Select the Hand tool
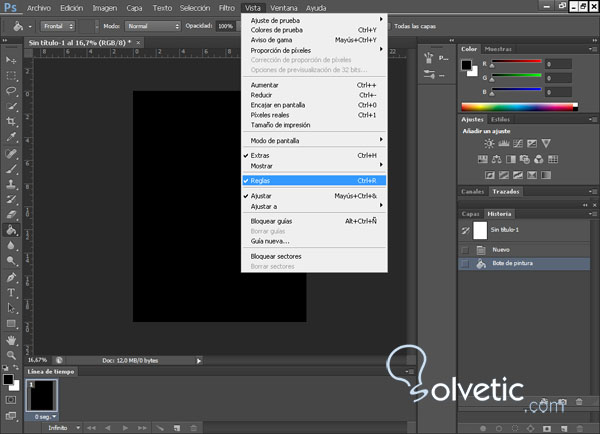 11,339
